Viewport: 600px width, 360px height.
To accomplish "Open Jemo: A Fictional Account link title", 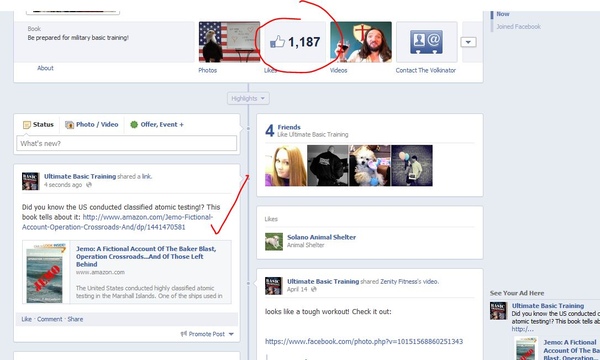I will [x=146, y=256].
